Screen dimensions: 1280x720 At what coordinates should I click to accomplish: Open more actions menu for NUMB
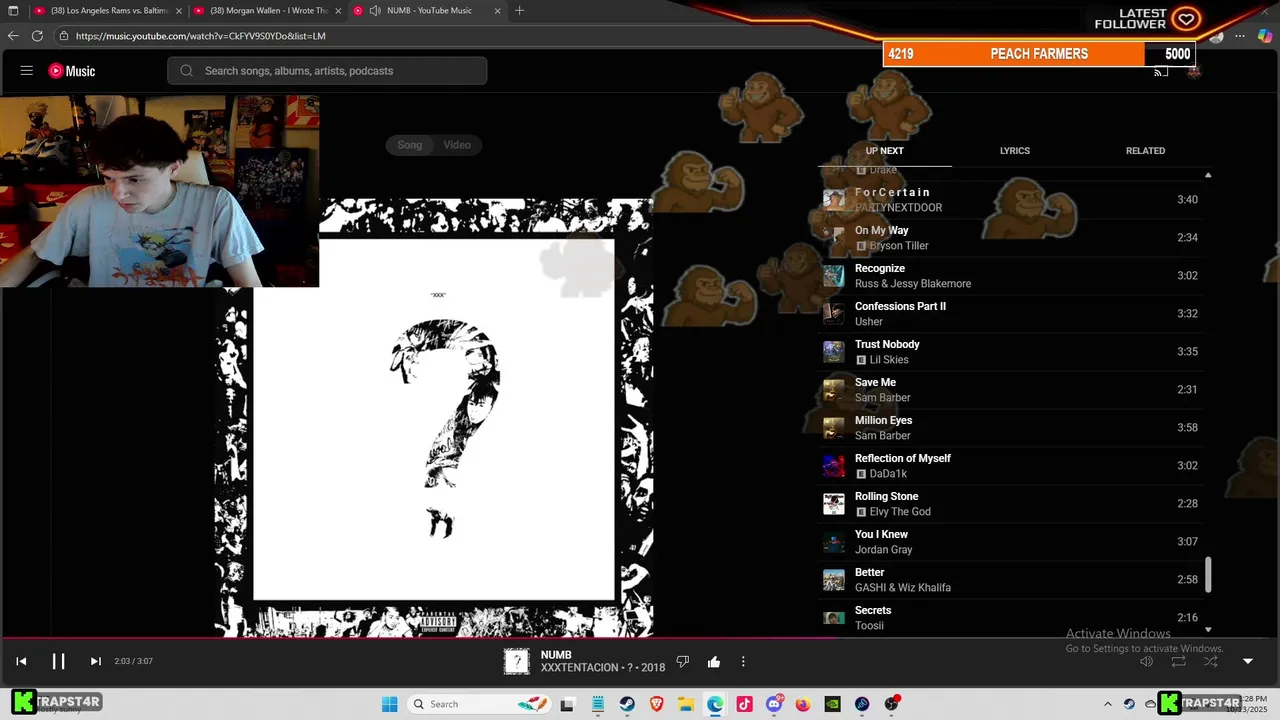pyautogui.click(x=743, y=662)
